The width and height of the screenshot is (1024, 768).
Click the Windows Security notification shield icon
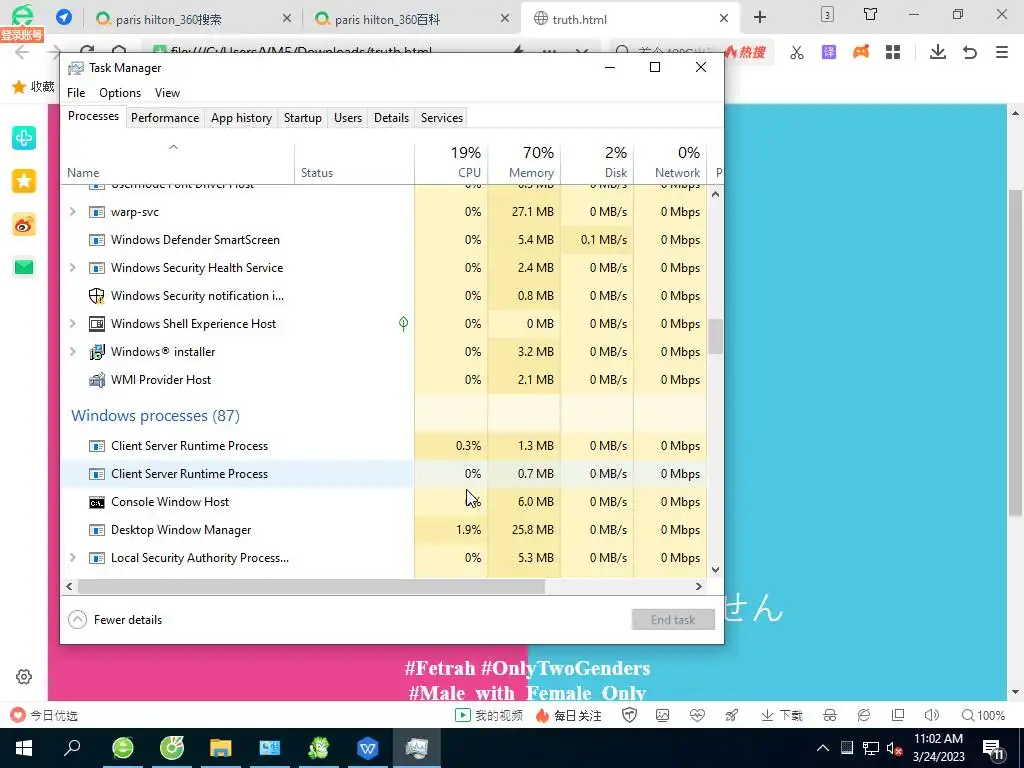97,296
